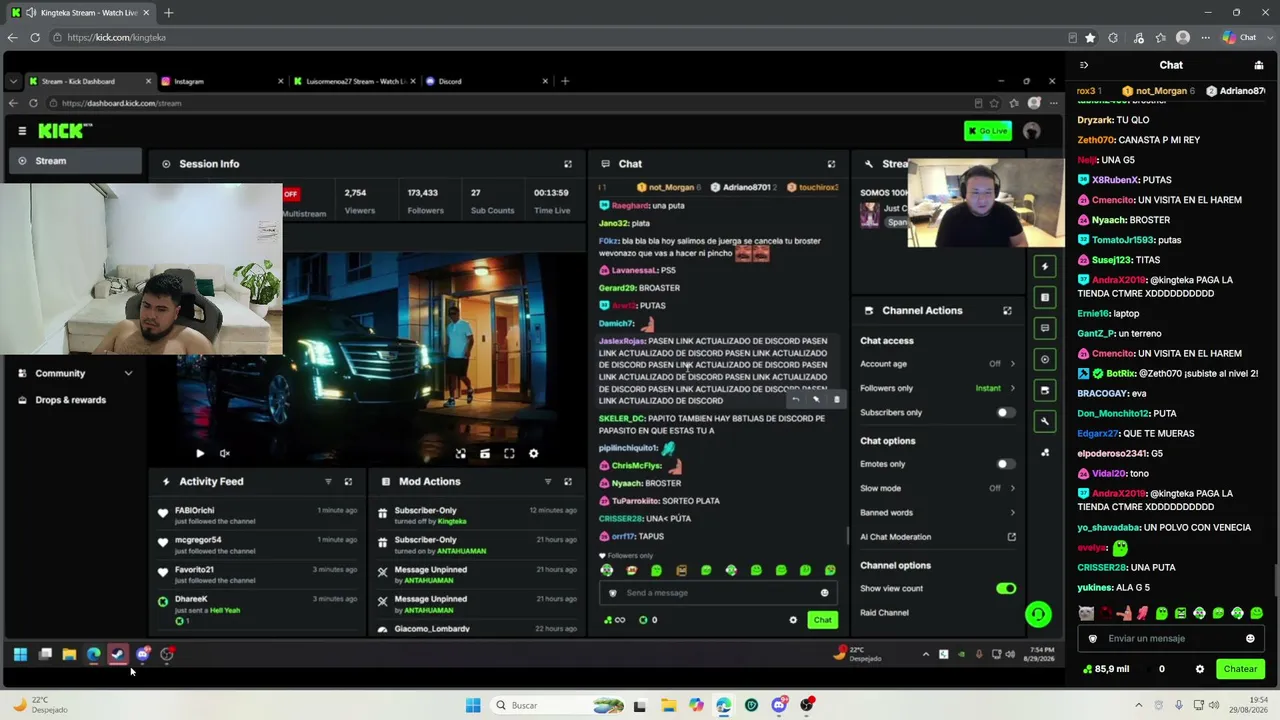Filter the Mod Actions panel
Image resolution: width=1280 pixels, height=720 pixels.
pos(547,482)
